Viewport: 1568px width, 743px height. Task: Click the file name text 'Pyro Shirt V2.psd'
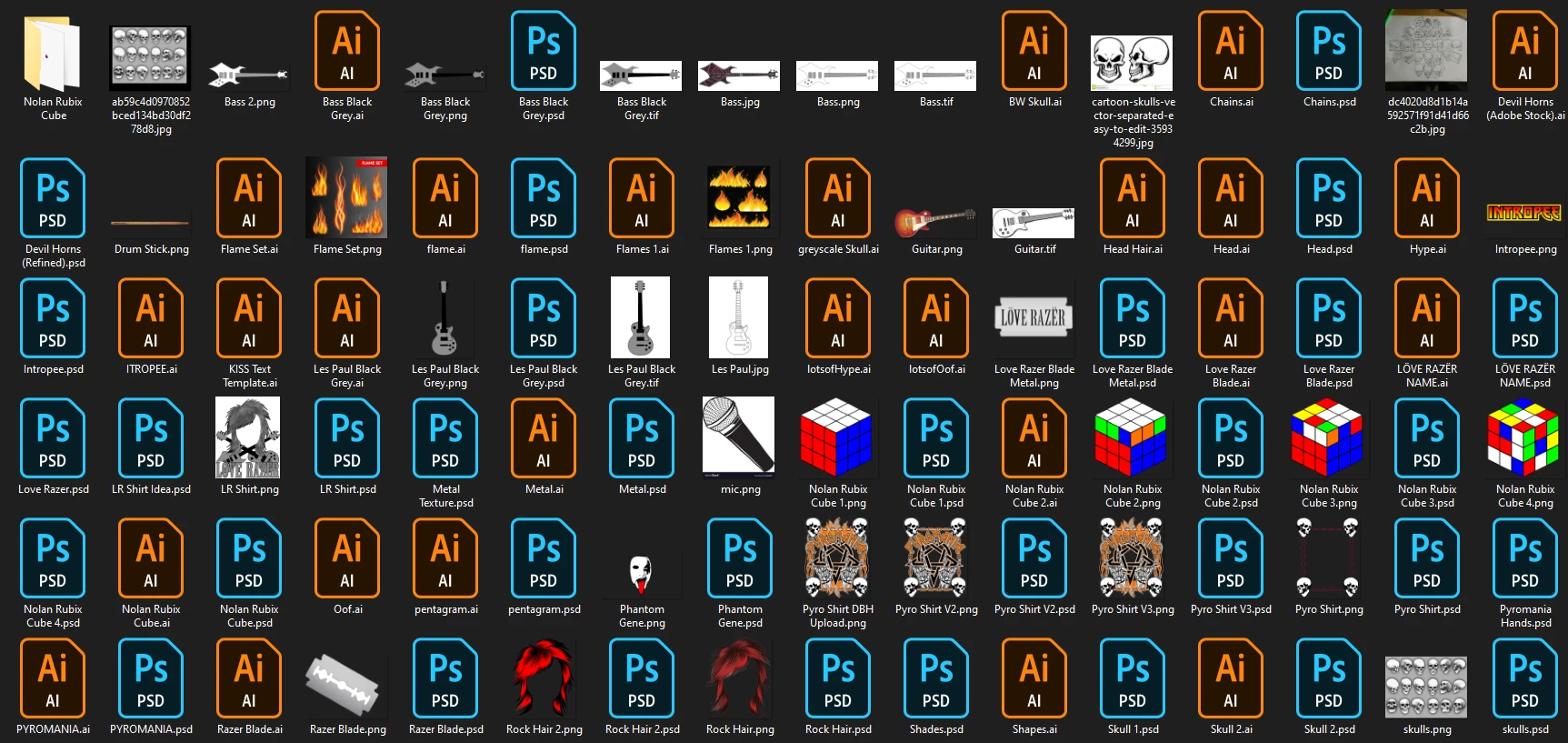(x=1034, y=609)
